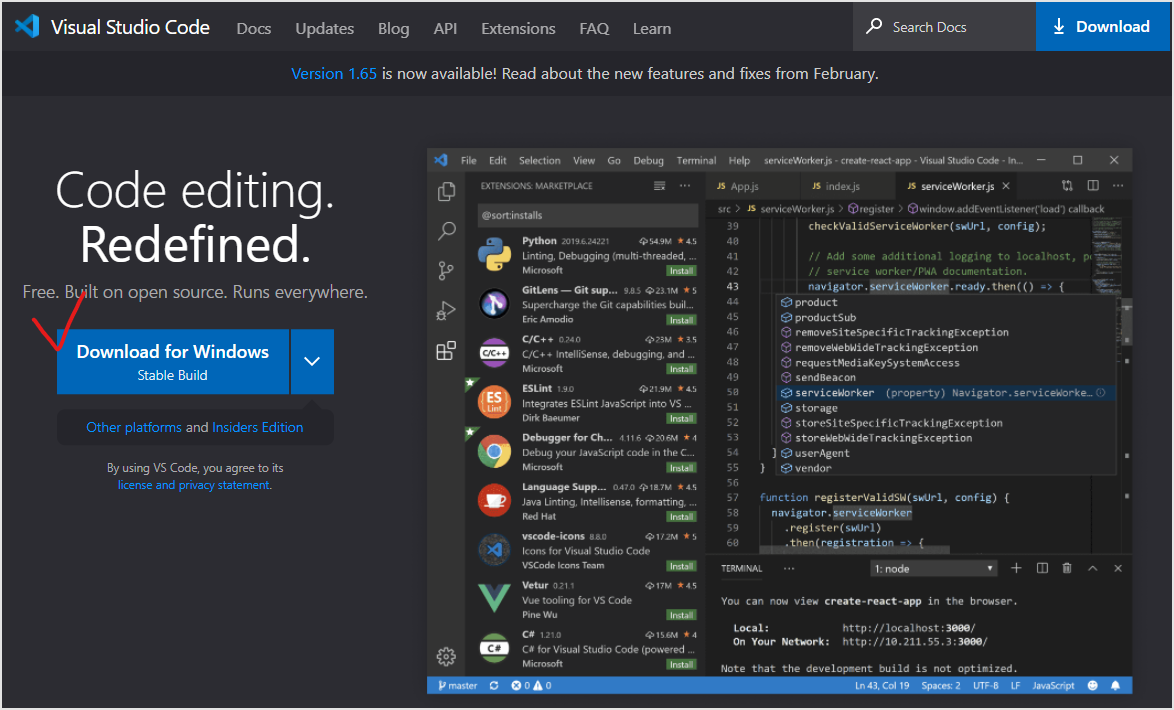Open the Search icon in the activity bar

446,231
